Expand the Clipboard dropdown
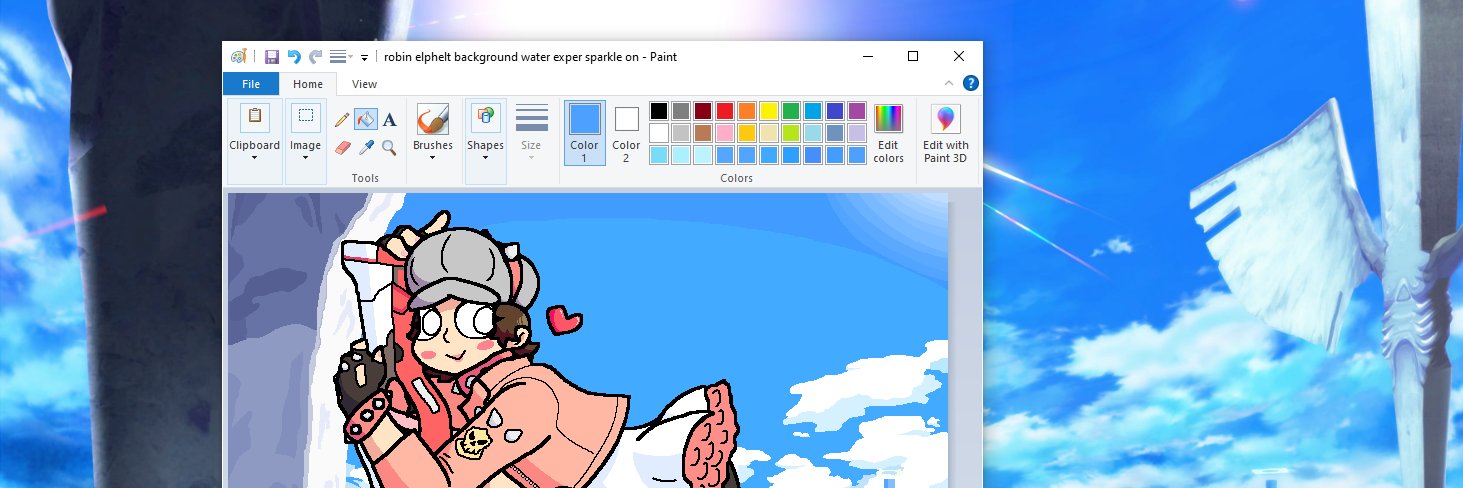This screenshot has height=488, width=1463. tap(255, 157)
